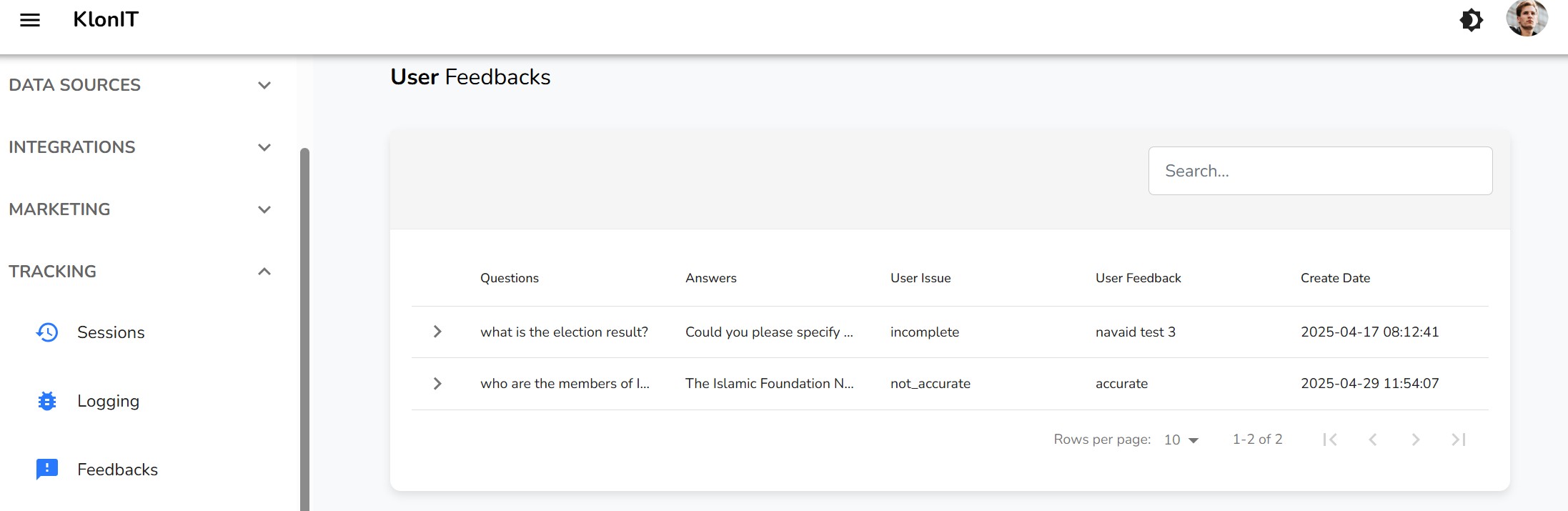Expand the INTEGRATIONS section
This screenshot has width=1568, height=511.
[264, 147]
